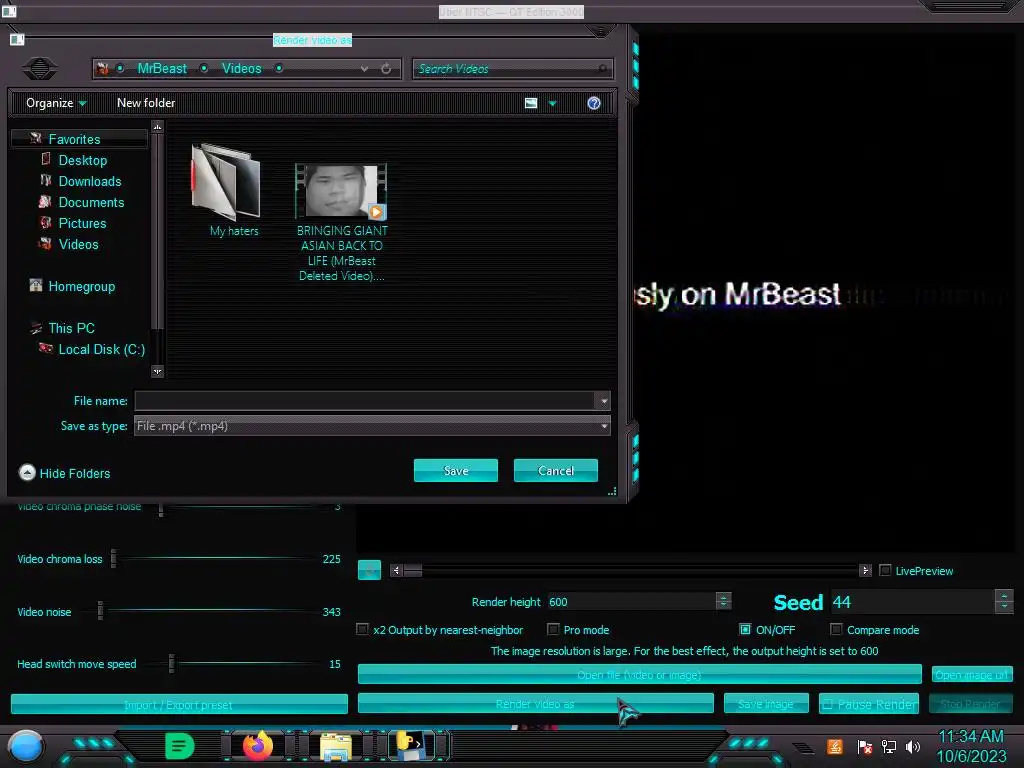Click navigation pane scrollbar up arrow
Image resolution: width=1024 pixels, height=768 pixels.
(157, 127)
